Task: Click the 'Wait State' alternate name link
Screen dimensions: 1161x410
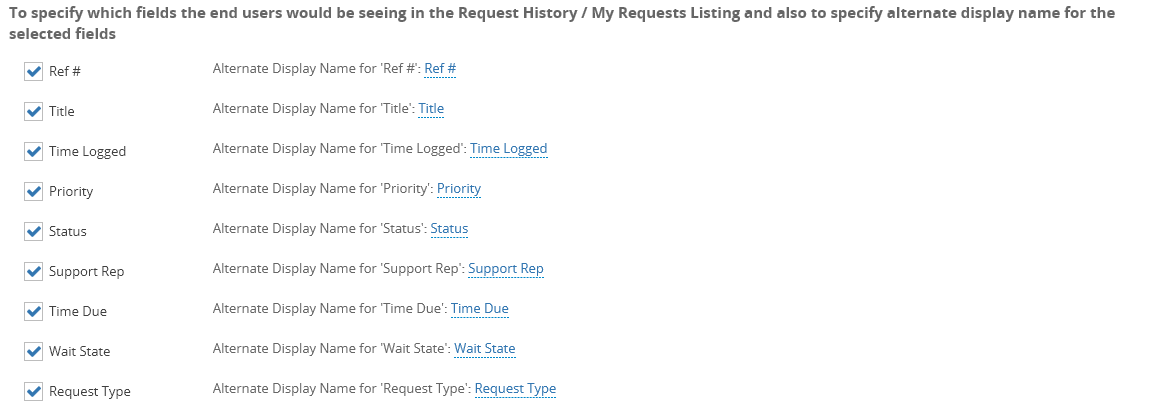Action: coord(484,349)
